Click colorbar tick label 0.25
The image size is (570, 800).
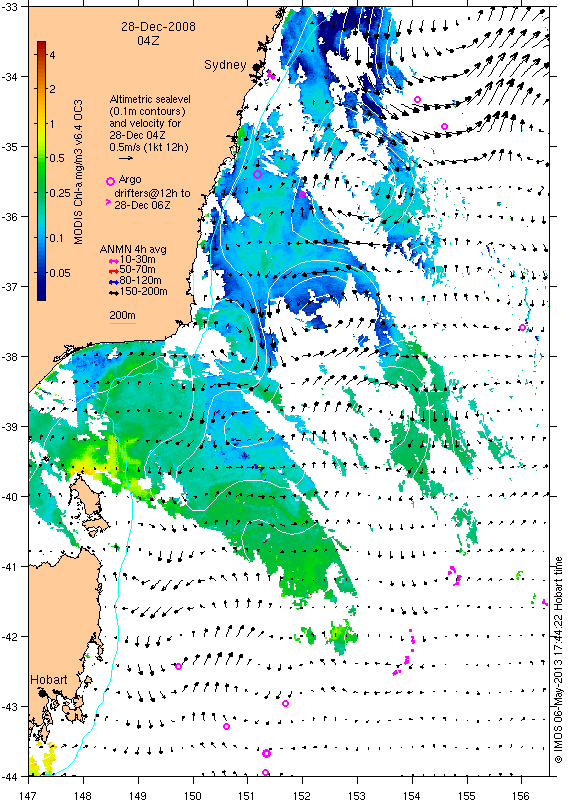(x=60, y=192)
